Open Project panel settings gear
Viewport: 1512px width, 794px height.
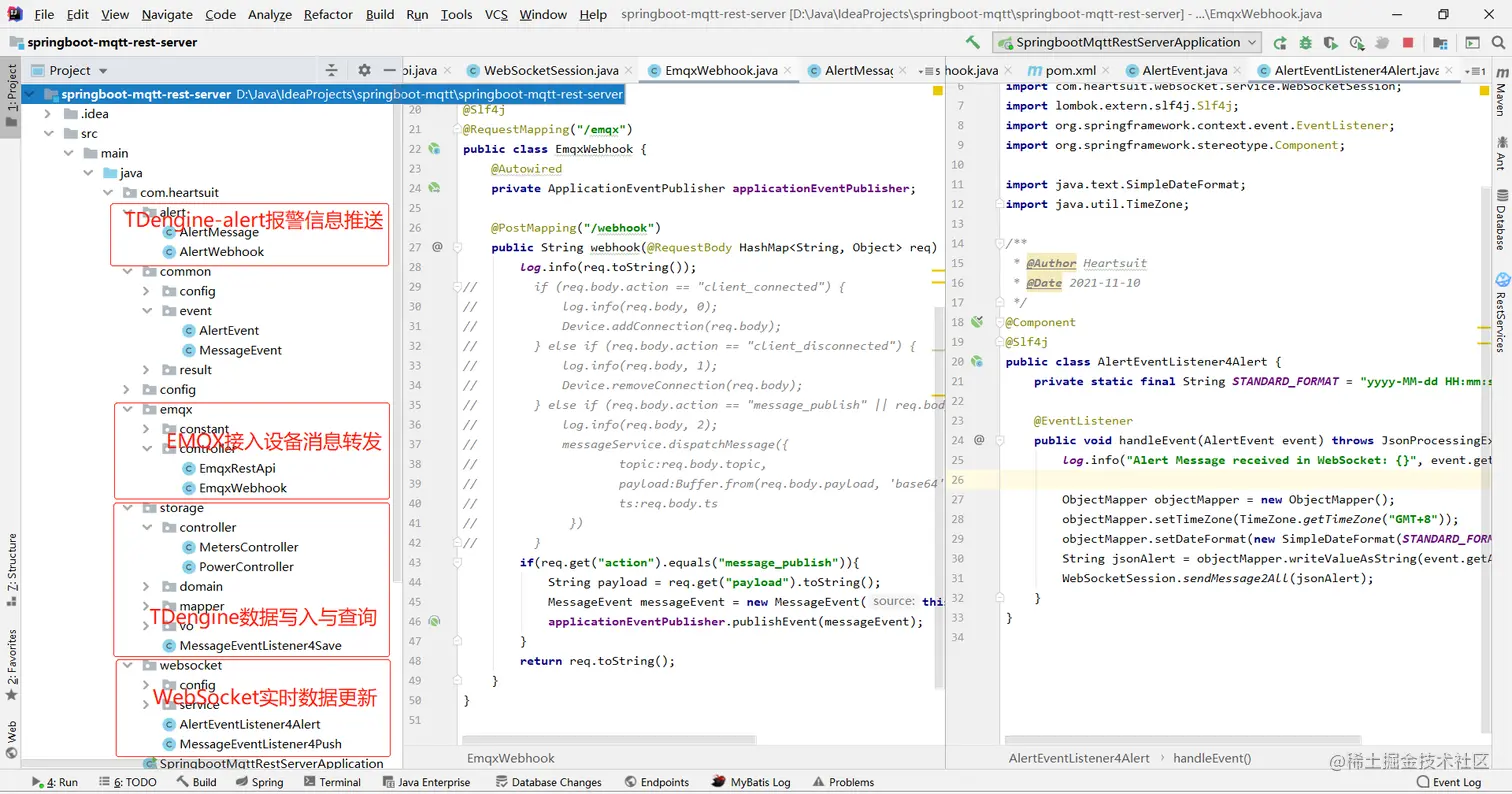click(364, 70)
